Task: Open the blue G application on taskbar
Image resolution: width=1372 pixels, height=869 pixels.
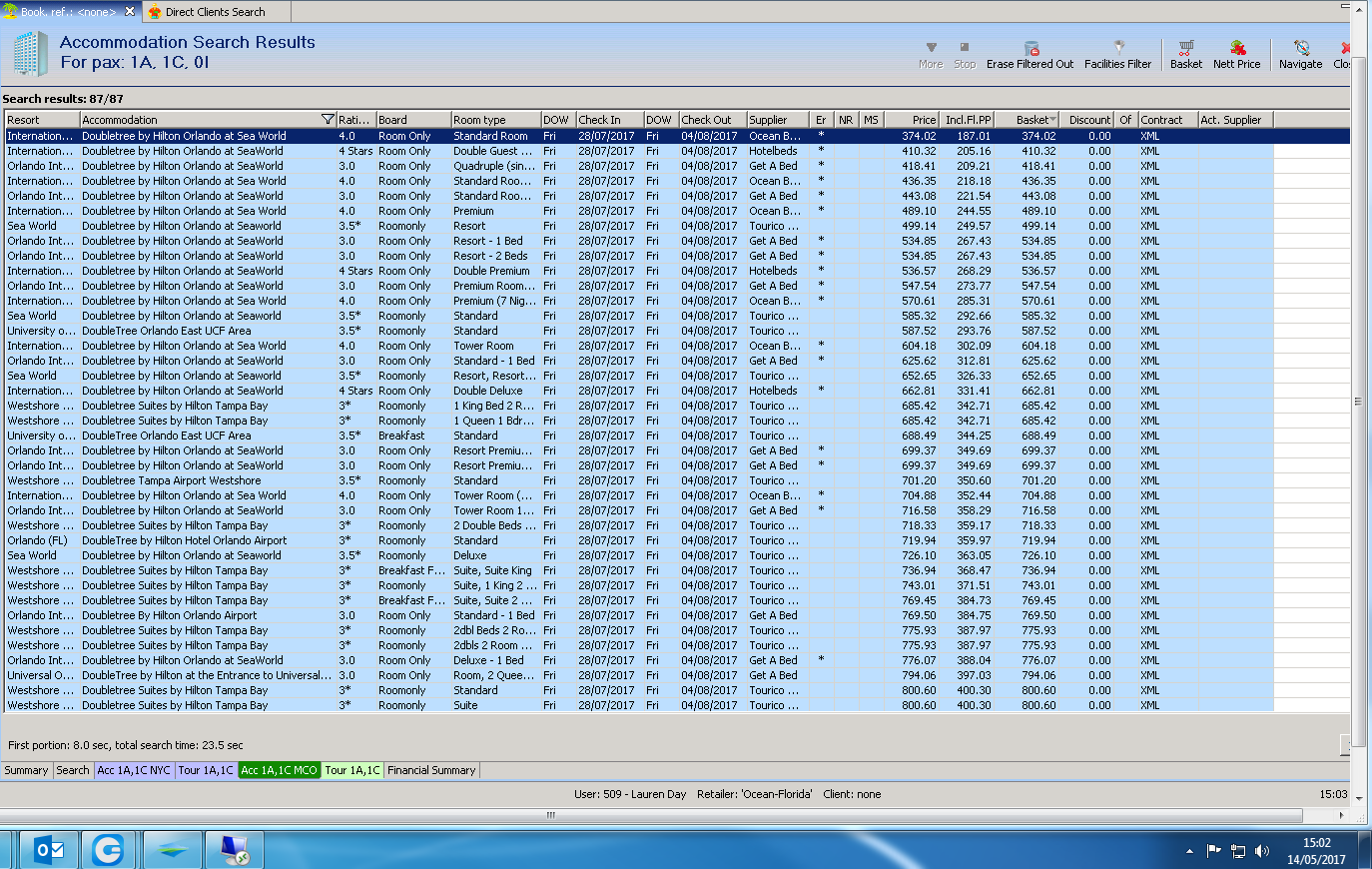Action: point(108,850)
